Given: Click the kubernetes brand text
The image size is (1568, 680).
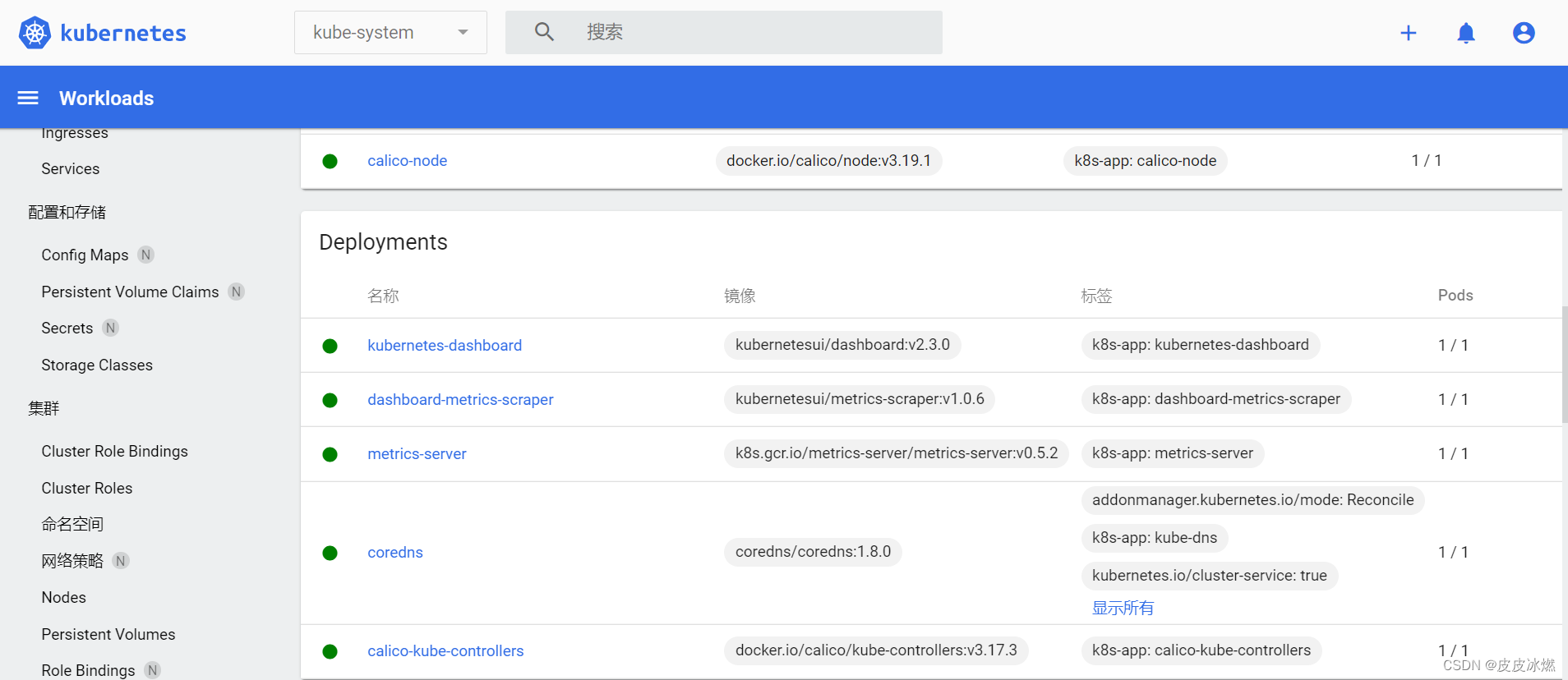Looking at the screenshot, I should coord(123,33).
